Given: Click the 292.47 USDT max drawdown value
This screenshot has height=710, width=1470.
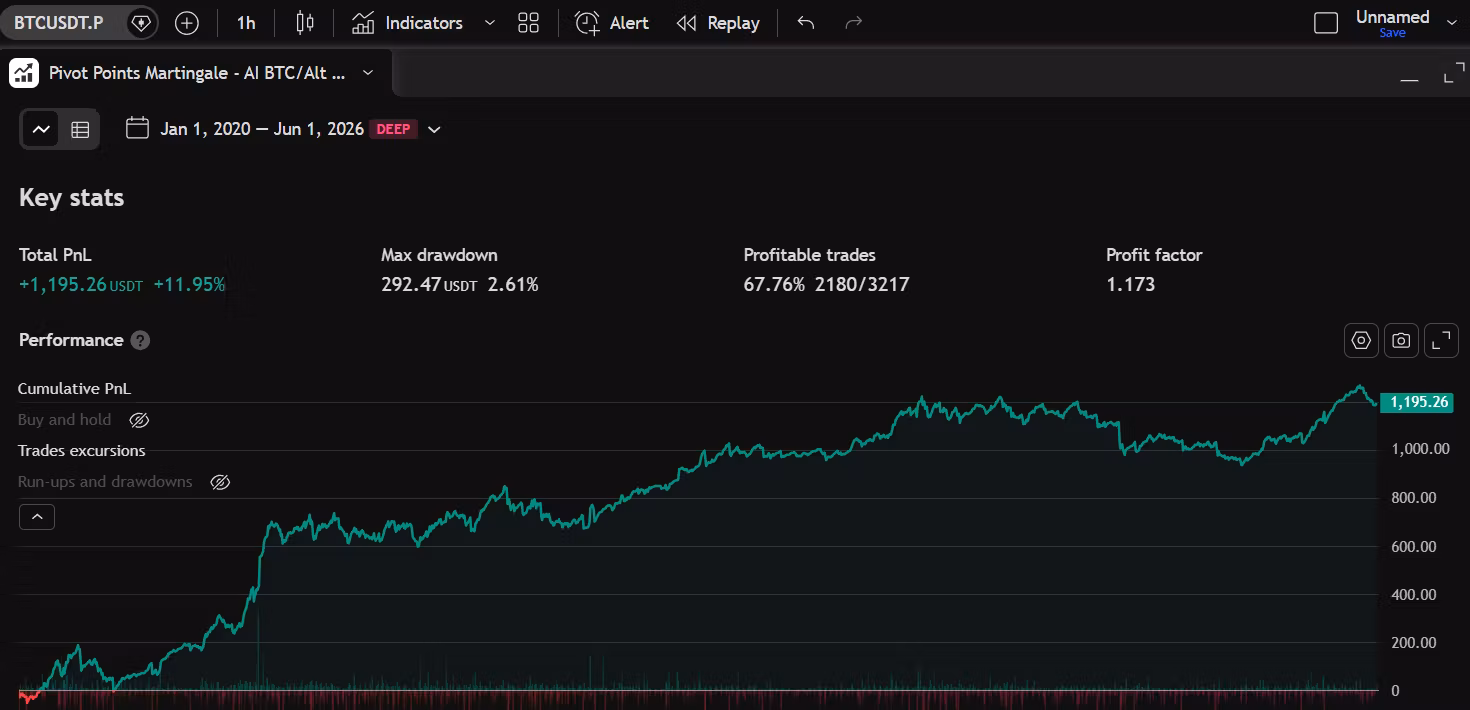Looking at the screenshot, I should pyautogui.click(x=429, y=284).
